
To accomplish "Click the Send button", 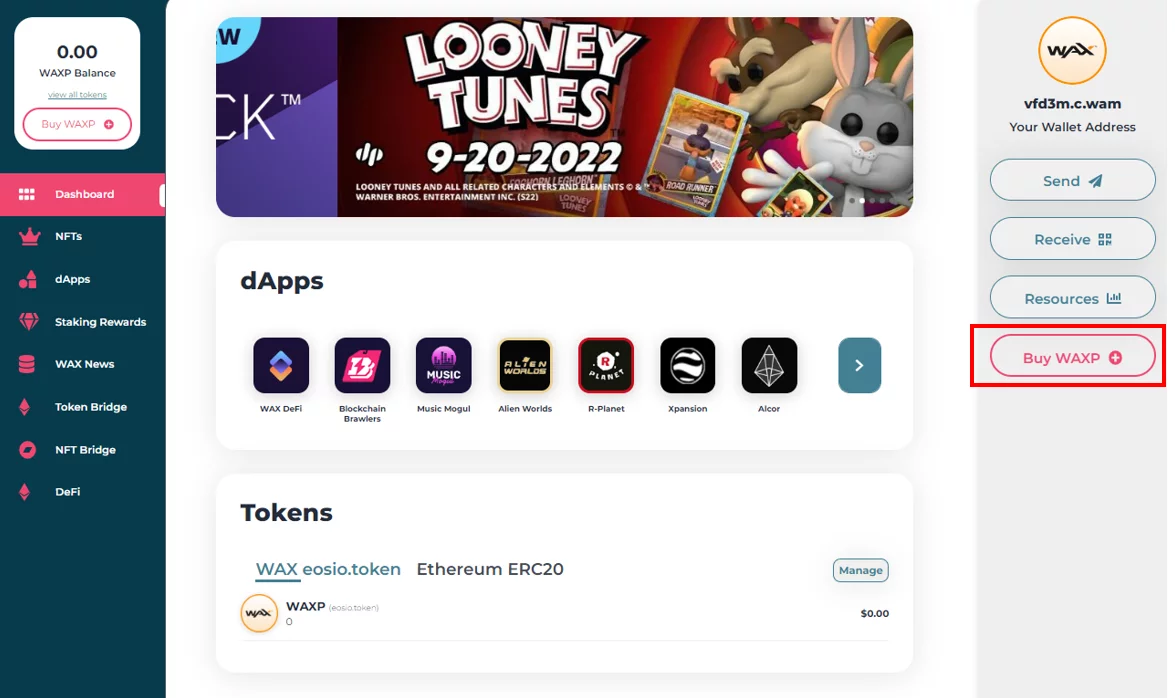I will coord(1072,180).
